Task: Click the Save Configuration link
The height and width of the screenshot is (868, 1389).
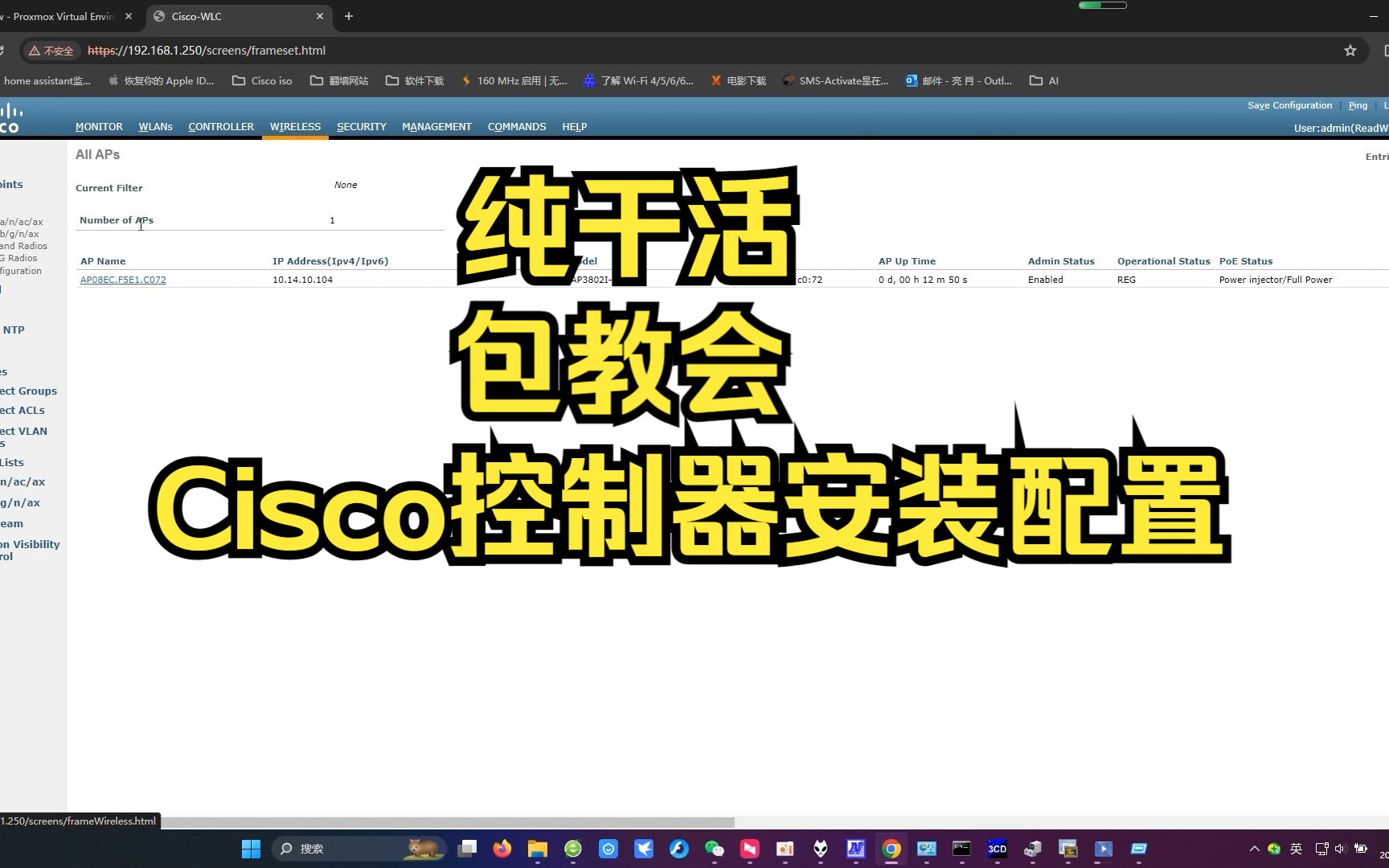Action: click(x=1289, y=105)
